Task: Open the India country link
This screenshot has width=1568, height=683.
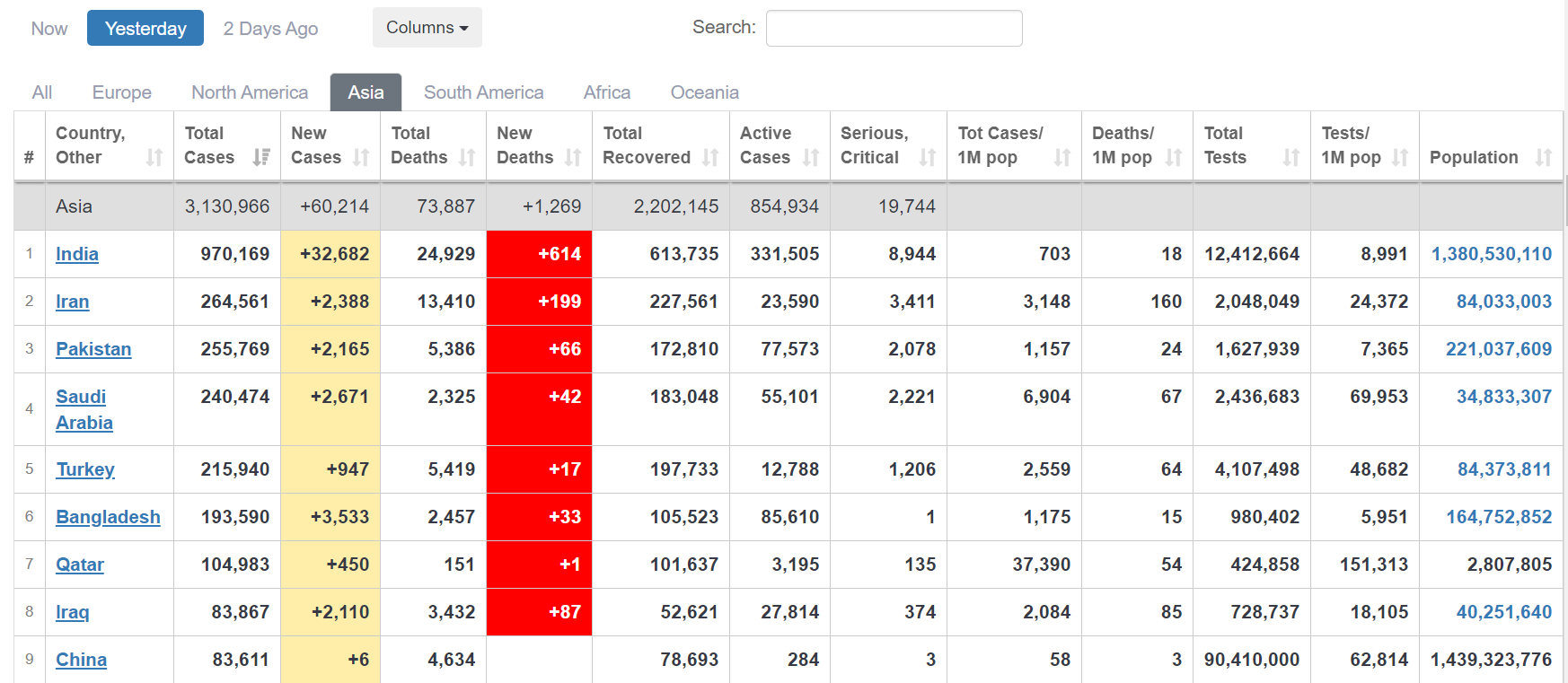Action: 77,254
